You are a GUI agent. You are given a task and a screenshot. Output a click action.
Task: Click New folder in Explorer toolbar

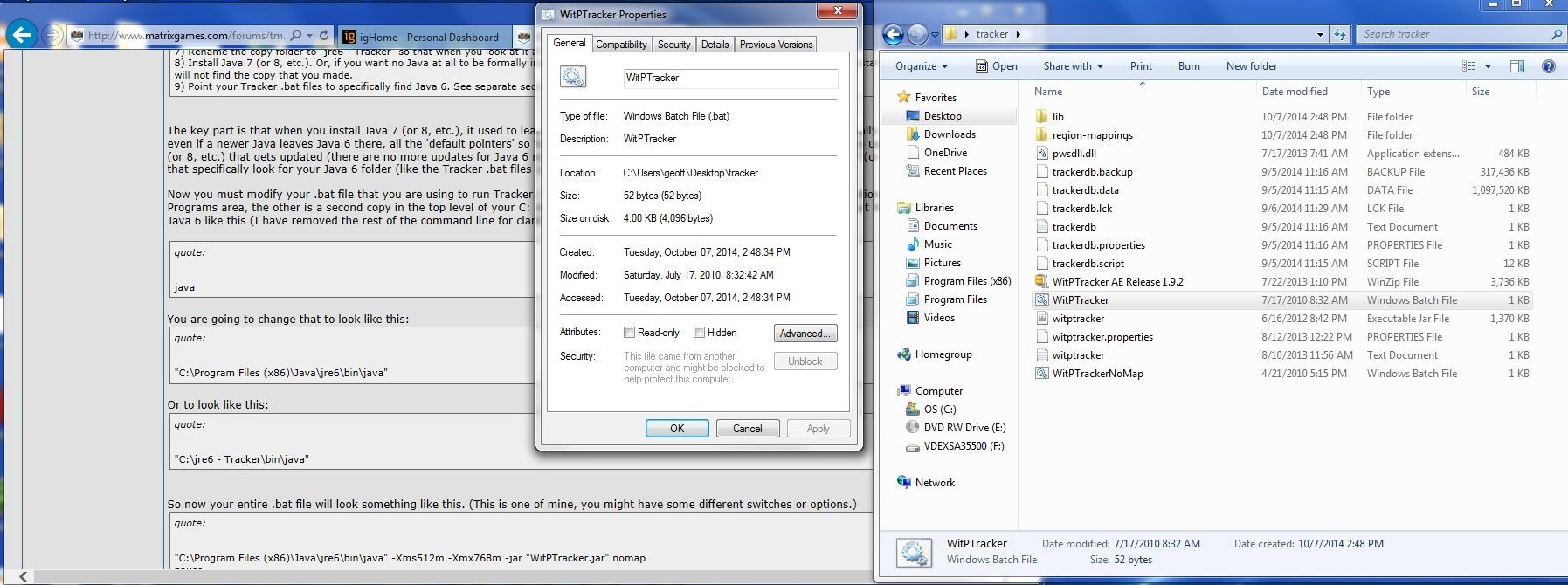pos(1252,66)
